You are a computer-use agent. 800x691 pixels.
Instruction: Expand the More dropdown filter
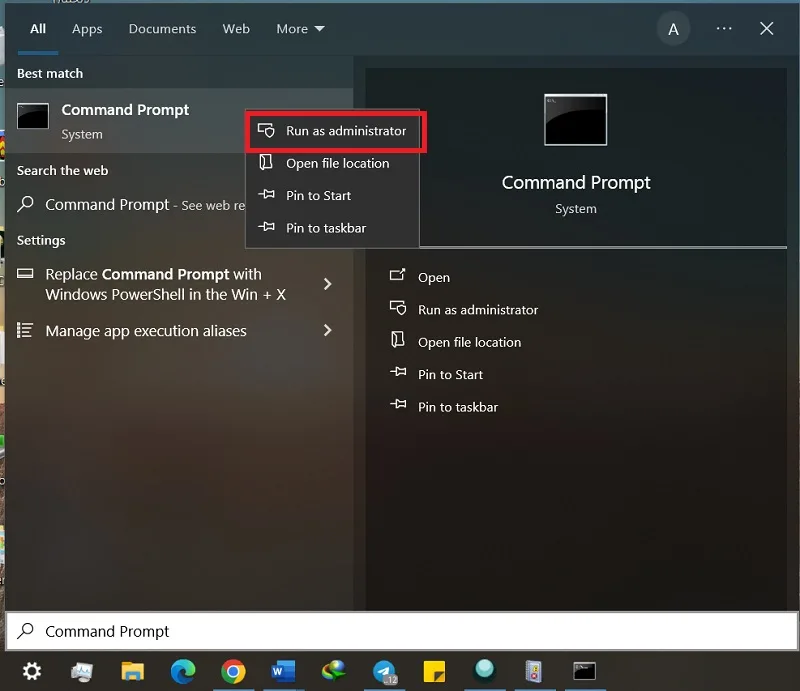click(x=300, y=29)
